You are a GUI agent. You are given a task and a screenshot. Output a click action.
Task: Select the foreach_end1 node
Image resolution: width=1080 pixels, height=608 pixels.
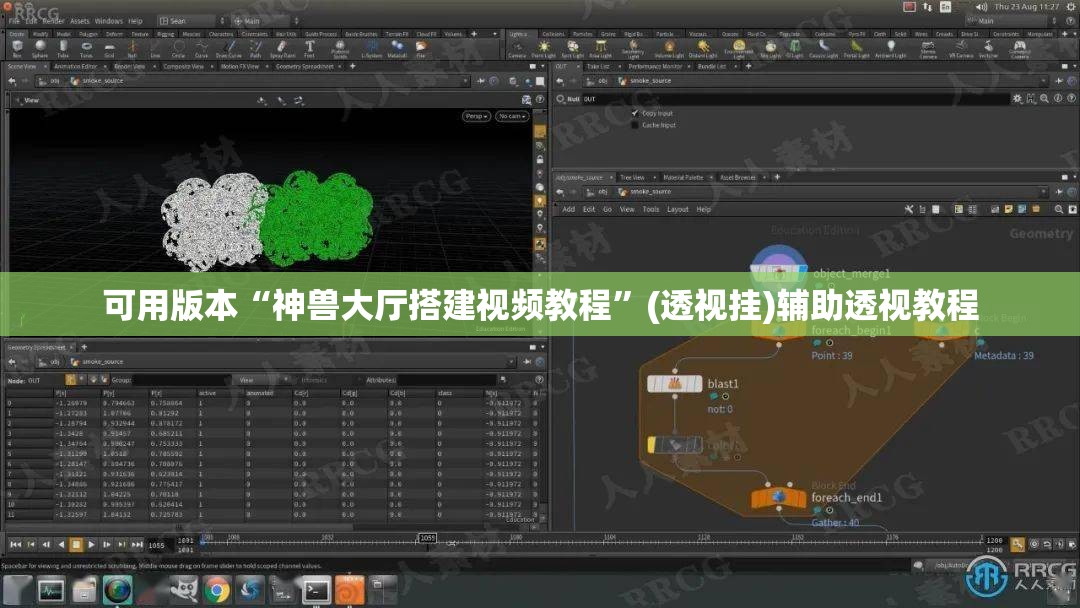click(778, 497)
